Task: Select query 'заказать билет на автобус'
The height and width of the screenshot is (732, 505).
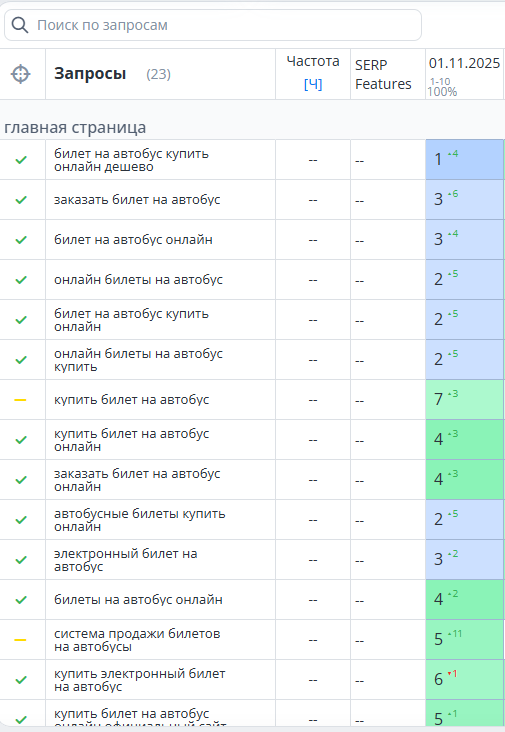Action: tap(137, 200)
